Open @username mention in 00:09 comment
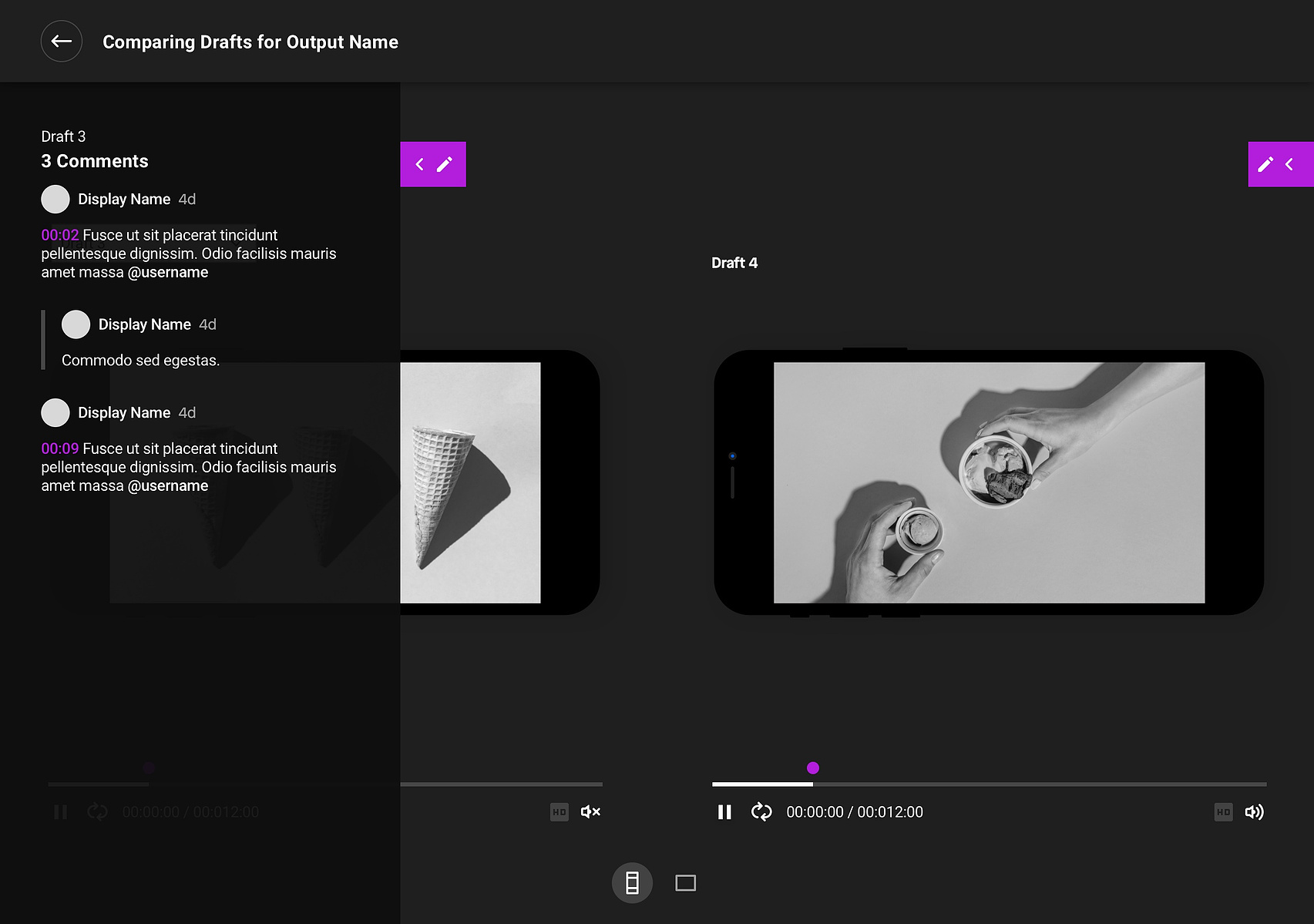1314x924 pixels. (x=168, y=486)
